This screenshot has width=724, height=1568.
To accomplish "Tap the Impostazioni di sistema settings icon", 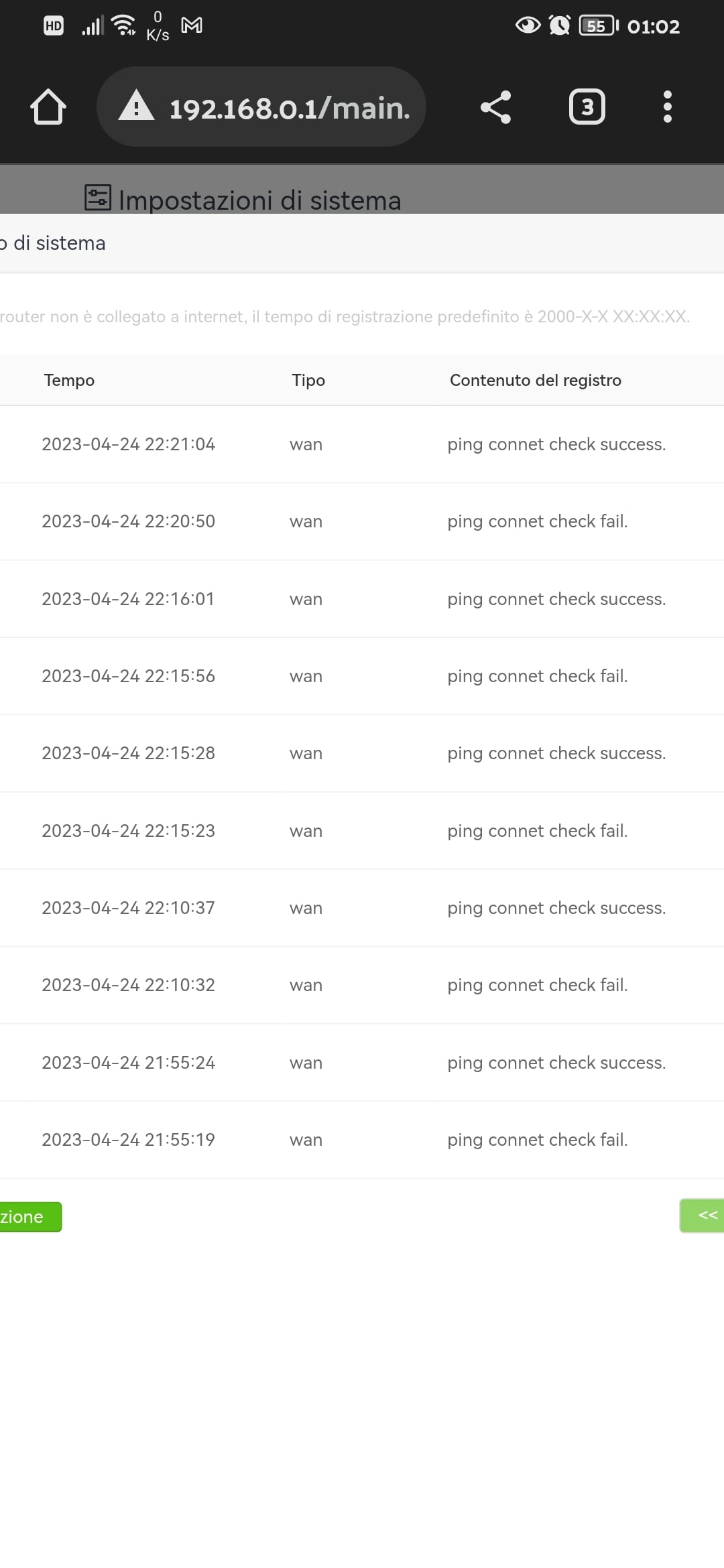I will point(98,198).
